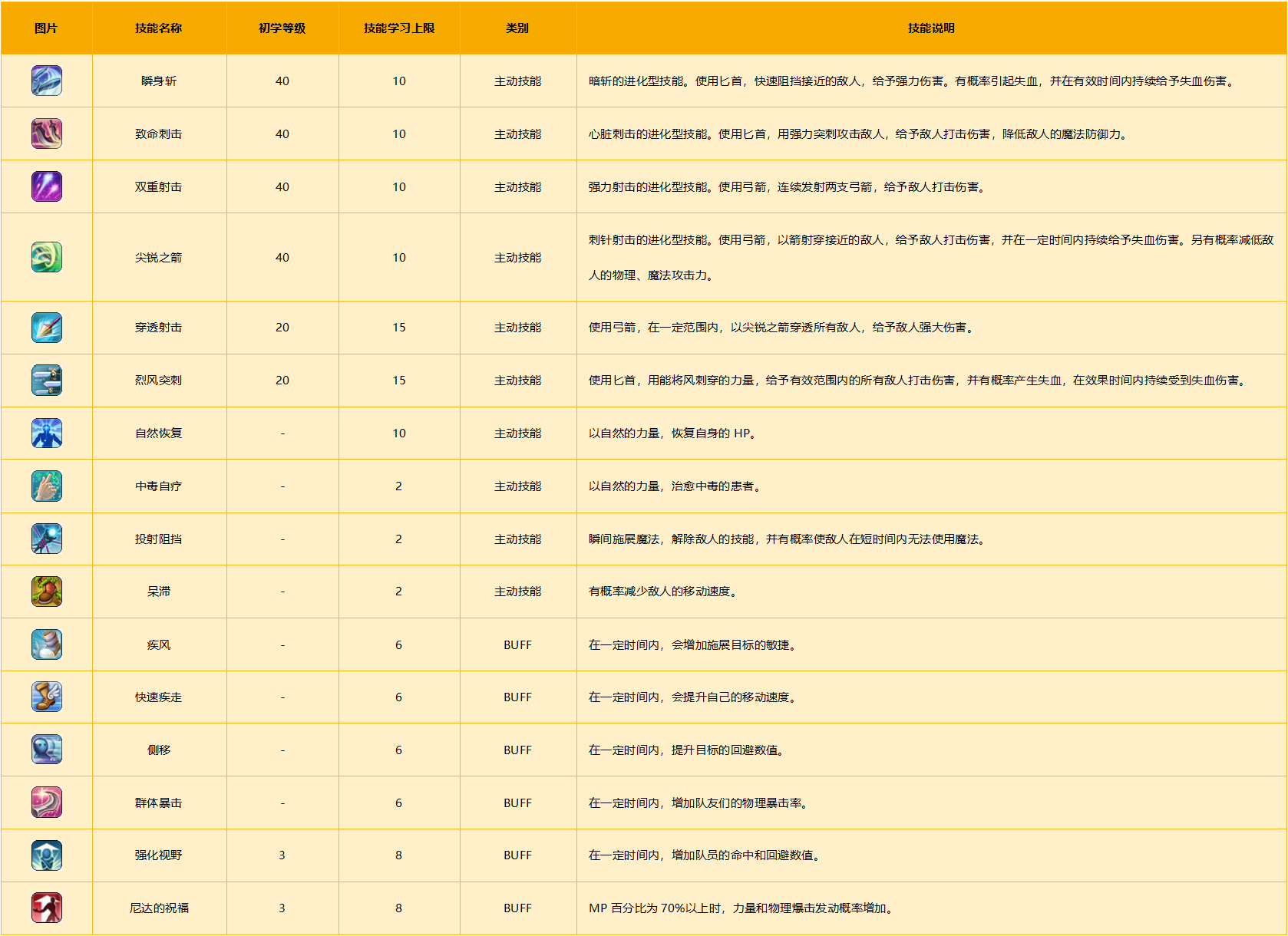Screen dimensions: 1288x936
Task: Click the 致命刺击 skill icon
Action: pos(47,133)
